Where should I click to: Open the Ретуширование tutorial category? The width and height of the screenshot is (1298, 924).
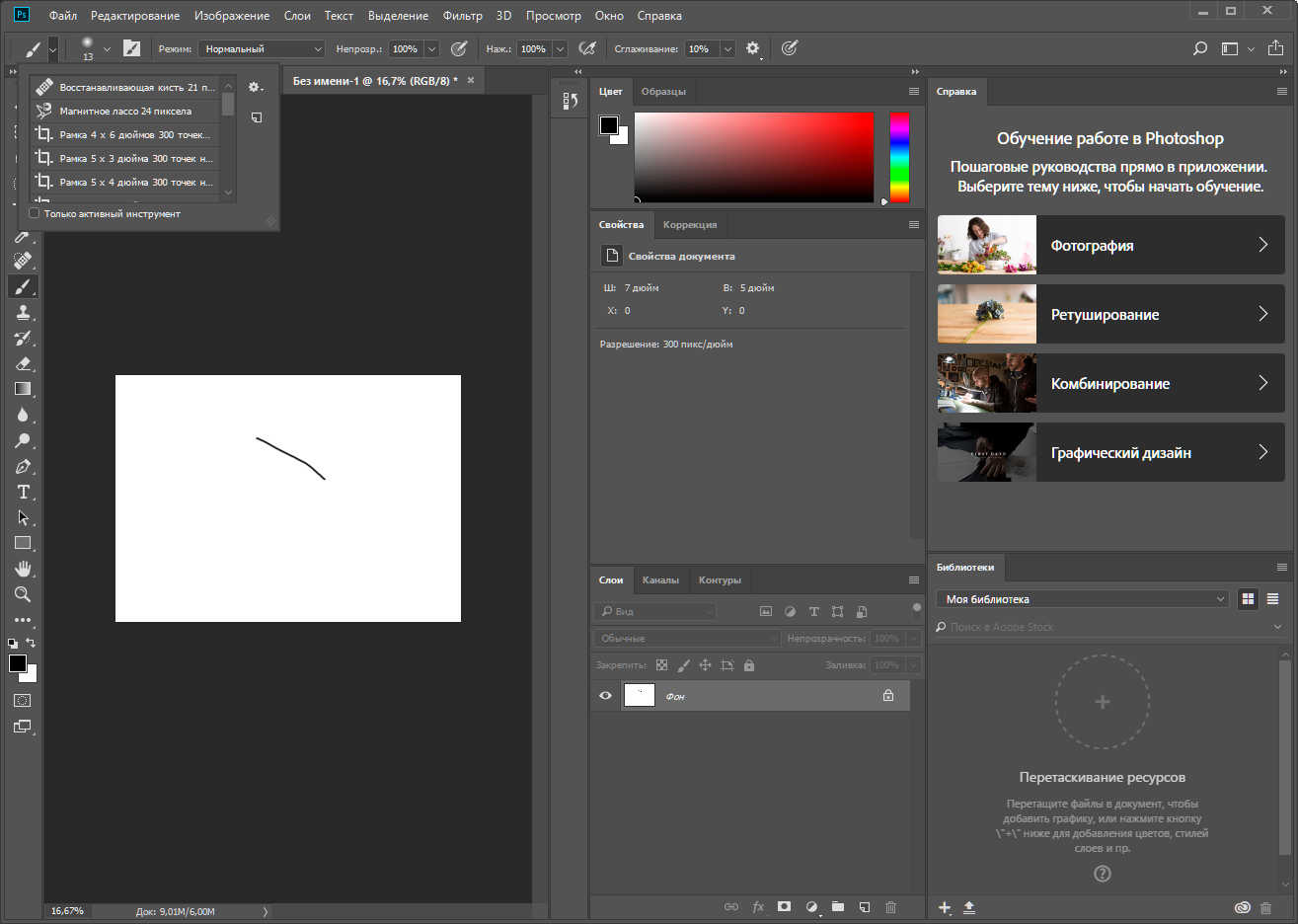(x=1111, y=314)
